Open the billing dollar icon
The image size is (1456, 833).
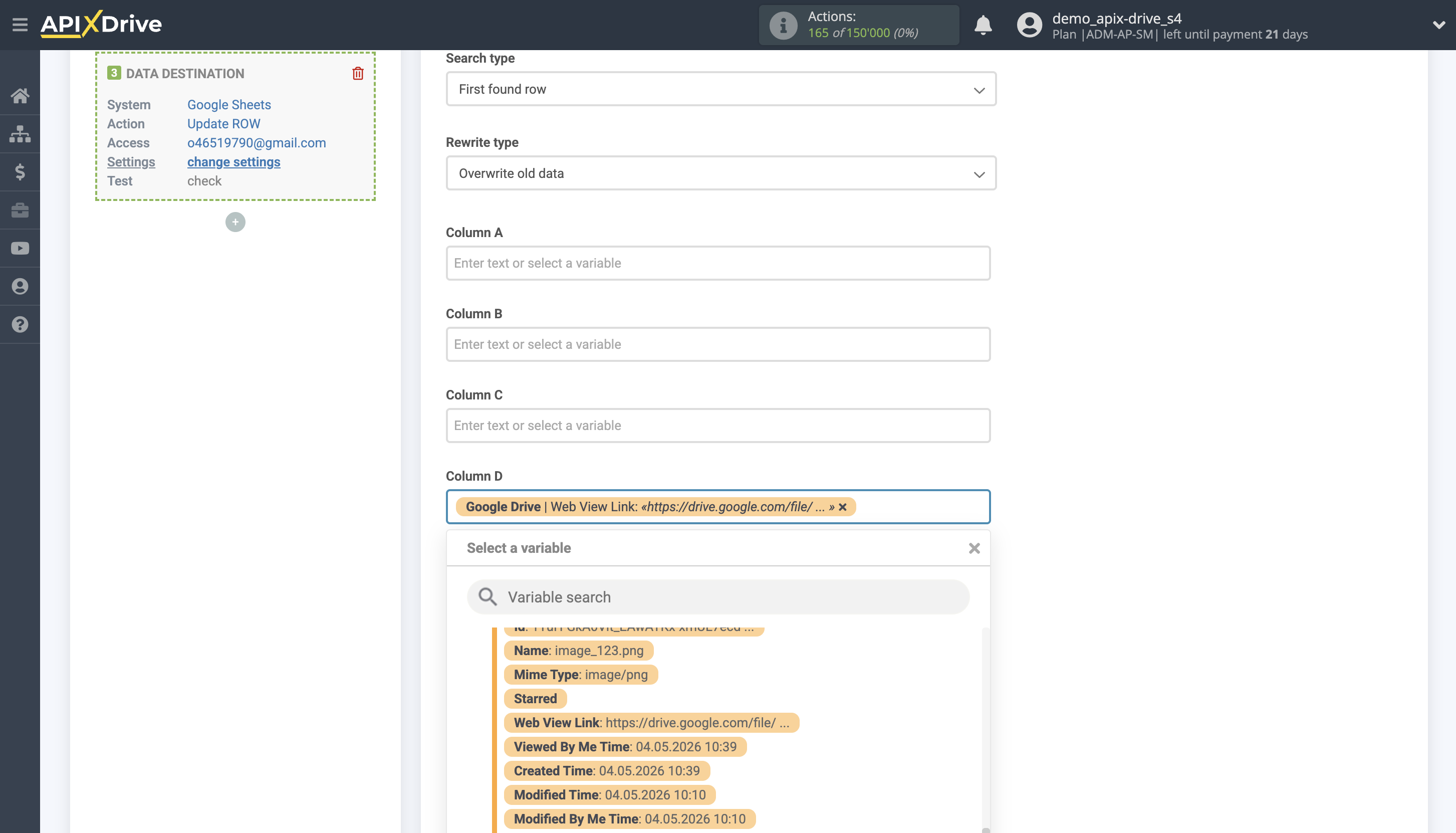(20, 171)
